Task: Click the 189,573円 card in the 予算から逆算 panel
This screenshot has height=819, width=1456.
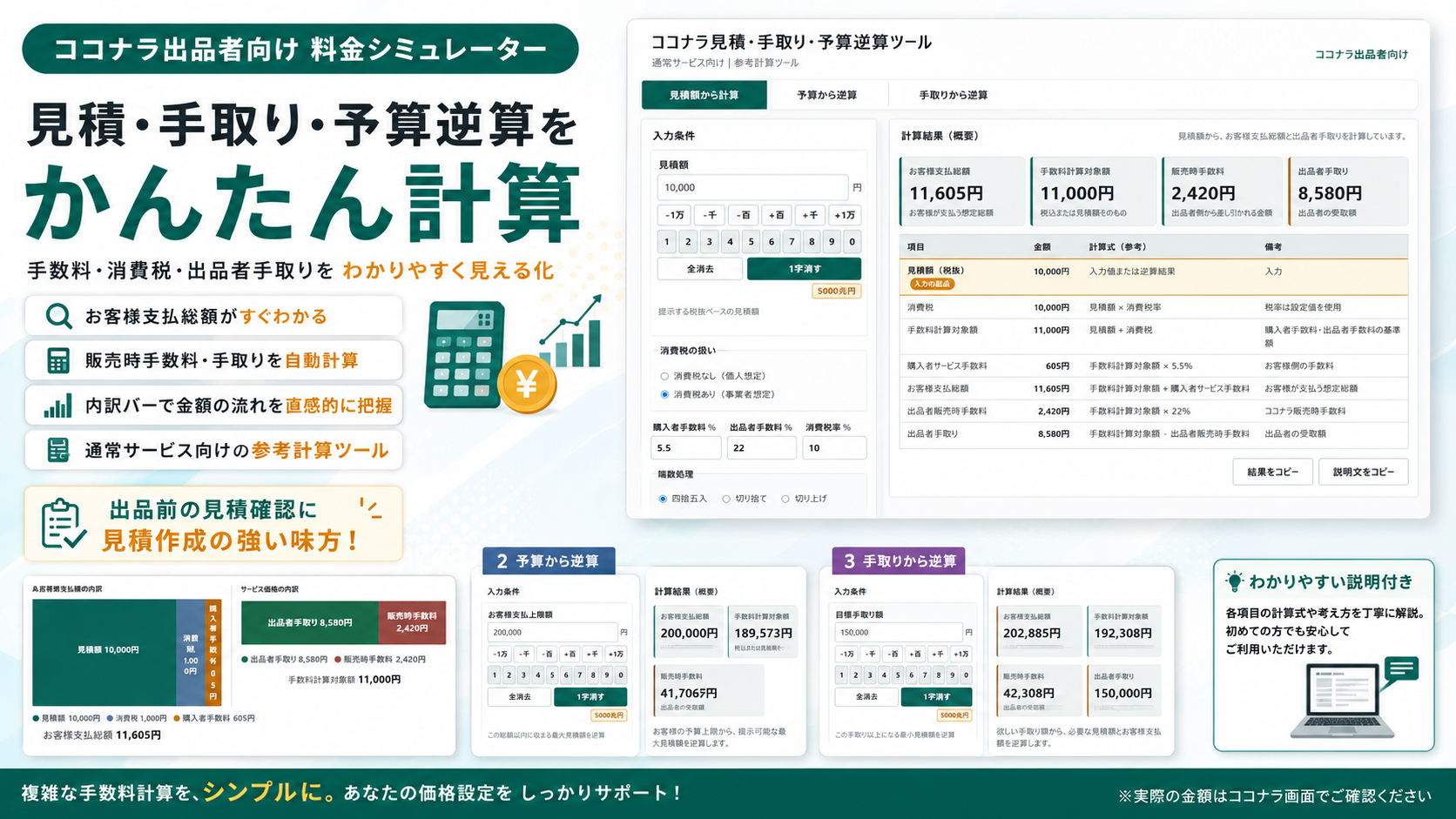Action: tap(763, 632)
